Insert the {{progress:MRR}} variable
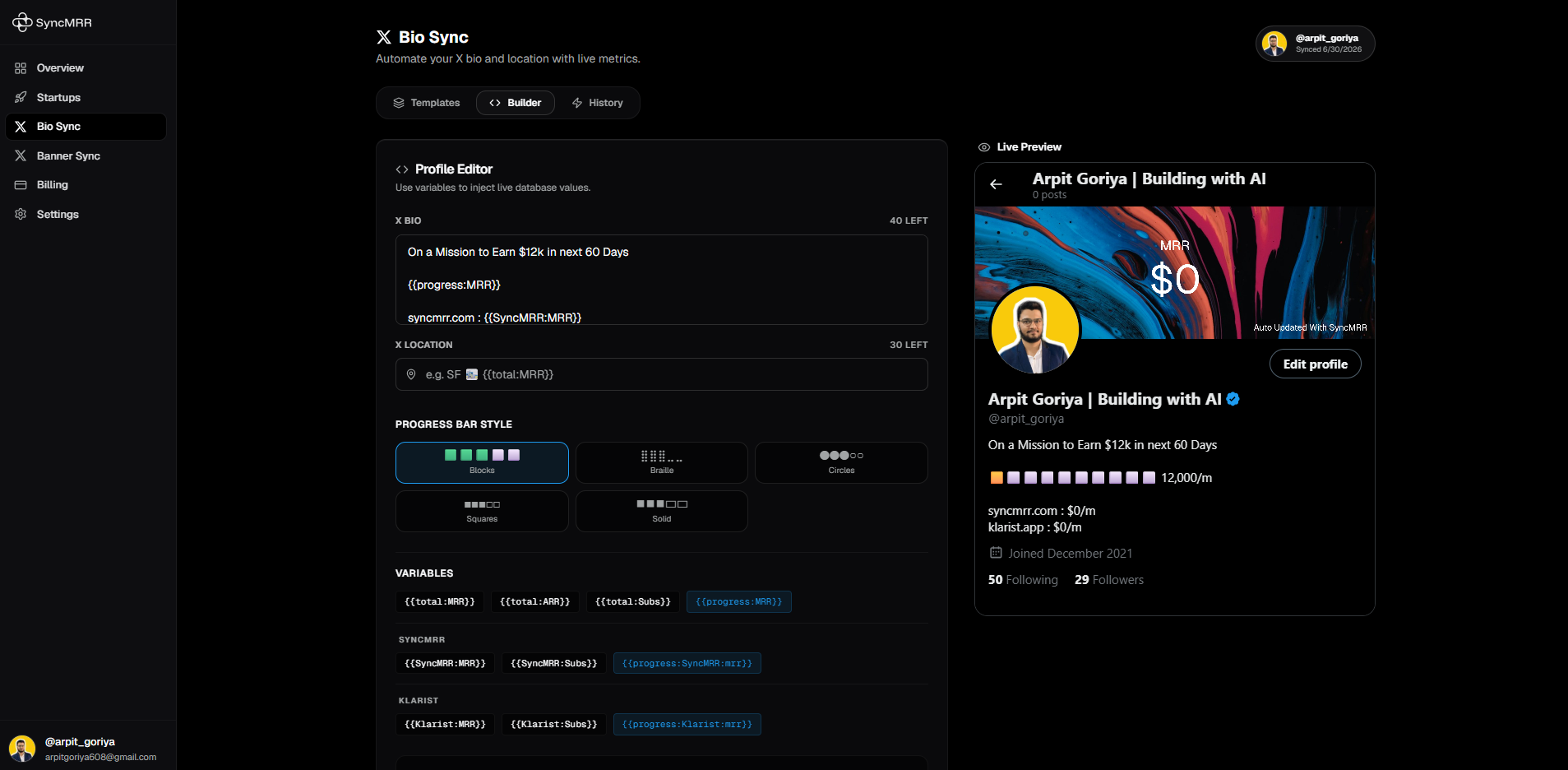The width and height of the screenshot is (1568, 770). [739, 602]
